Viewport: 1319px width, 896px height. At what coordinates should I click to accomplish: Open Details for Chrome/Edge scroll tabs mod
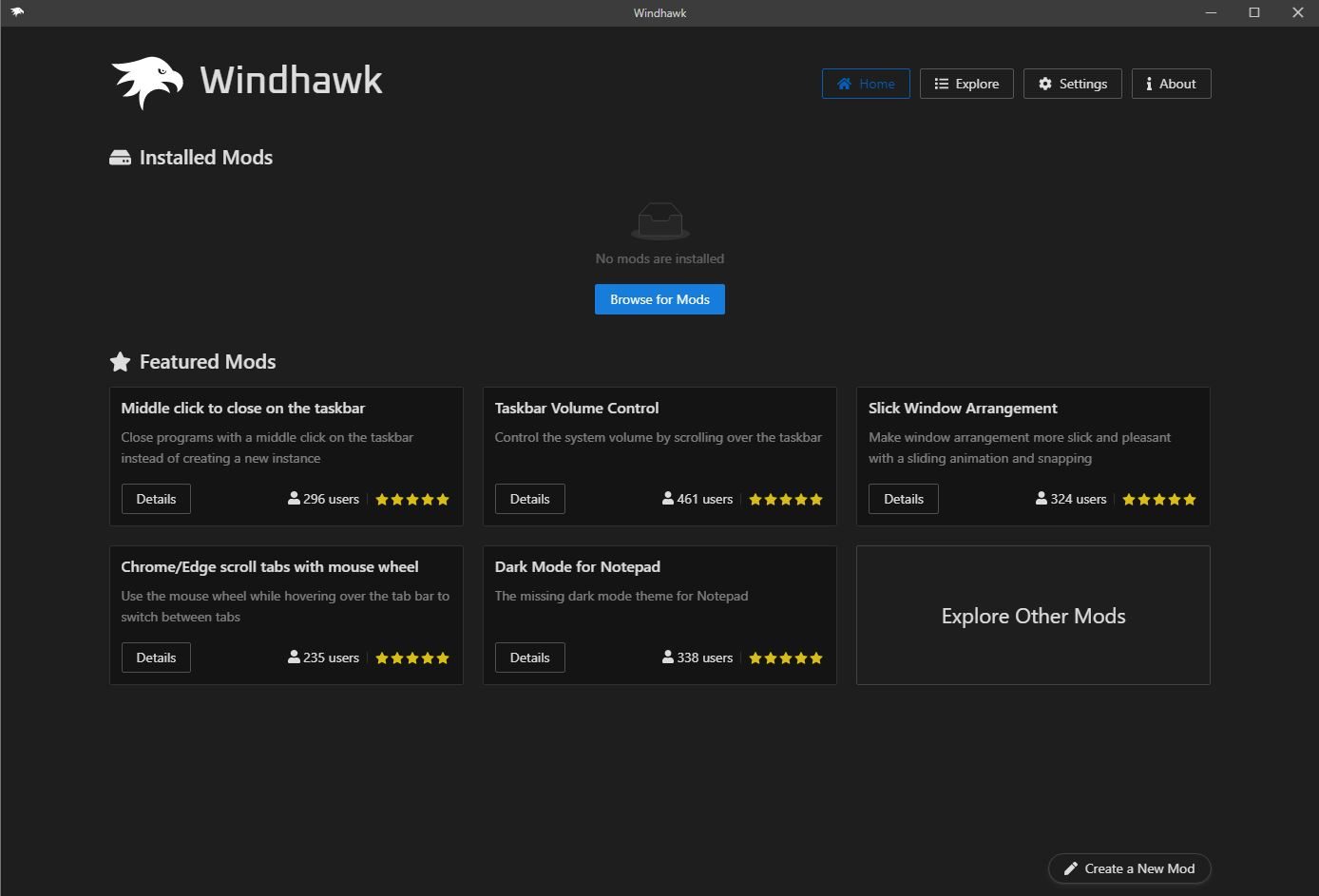(x=156, y=658)
